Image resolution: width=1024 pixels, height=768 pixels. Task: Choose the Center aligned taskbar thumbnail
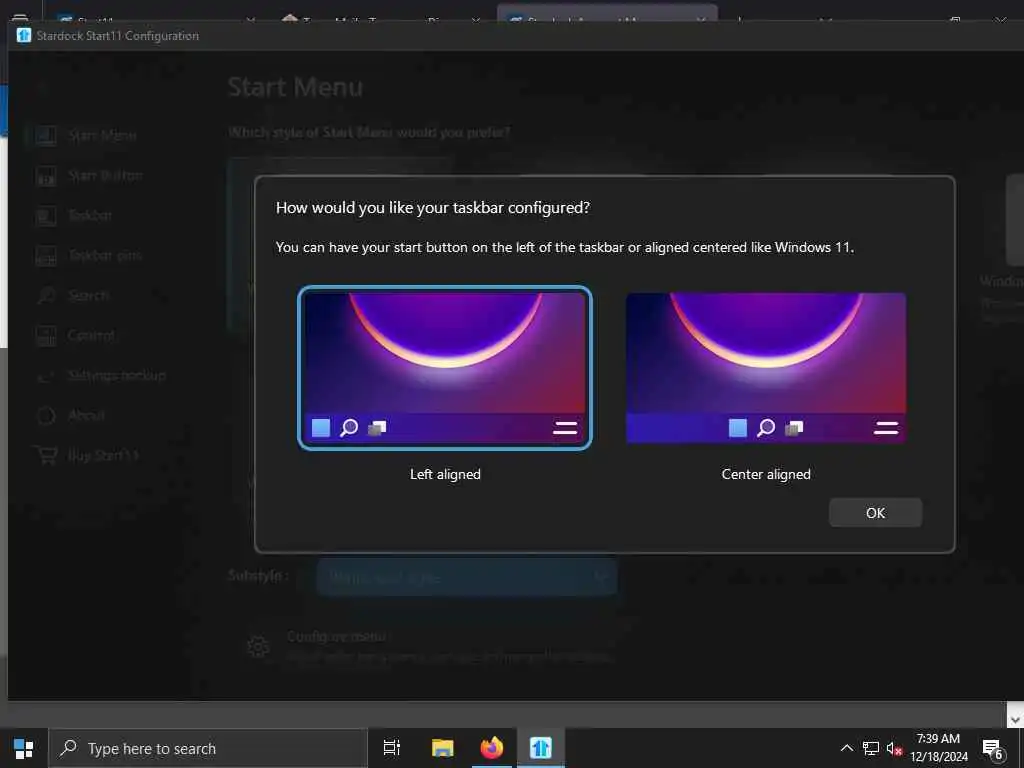[x=765, y=368]
